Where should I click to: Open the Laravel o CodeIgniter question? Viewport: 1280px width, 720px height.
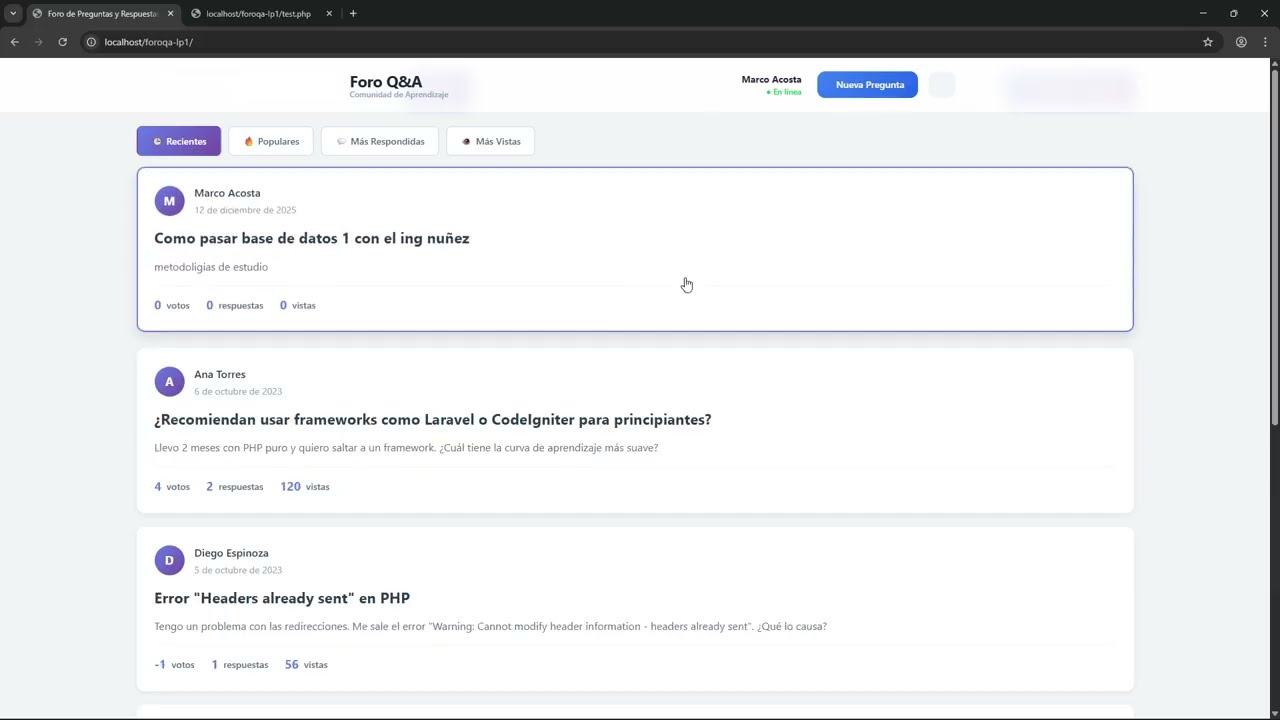(433, 419)
